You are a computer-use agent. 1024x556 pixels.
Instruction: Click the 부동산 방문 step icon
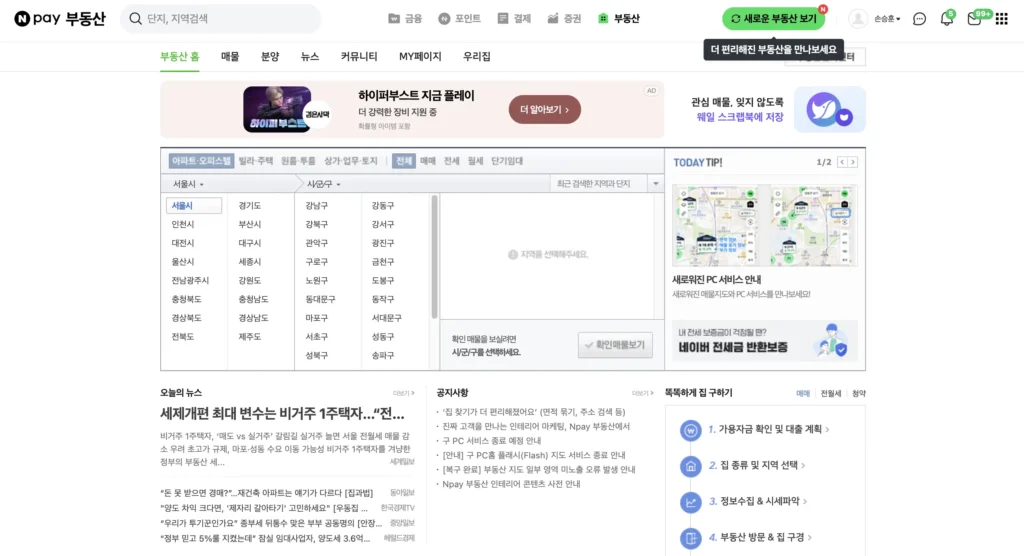point(690,538)
